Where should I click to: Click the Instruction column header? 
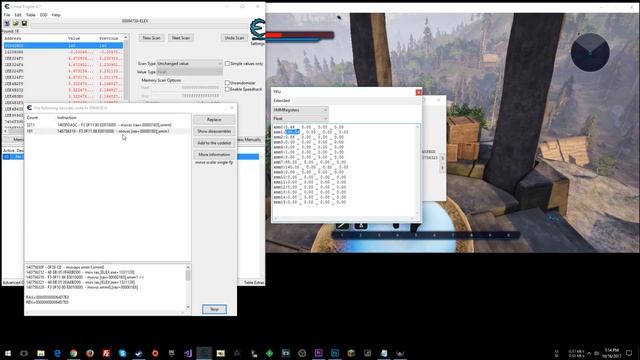click(x=67, y=118)
